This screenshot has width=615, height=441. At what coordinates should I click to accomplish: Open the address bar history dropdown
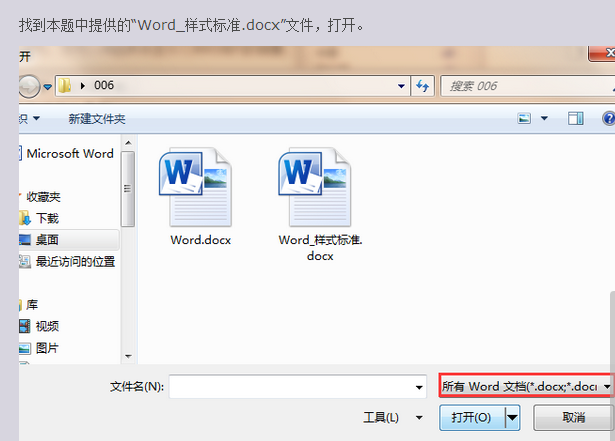[x=401, y=86]
